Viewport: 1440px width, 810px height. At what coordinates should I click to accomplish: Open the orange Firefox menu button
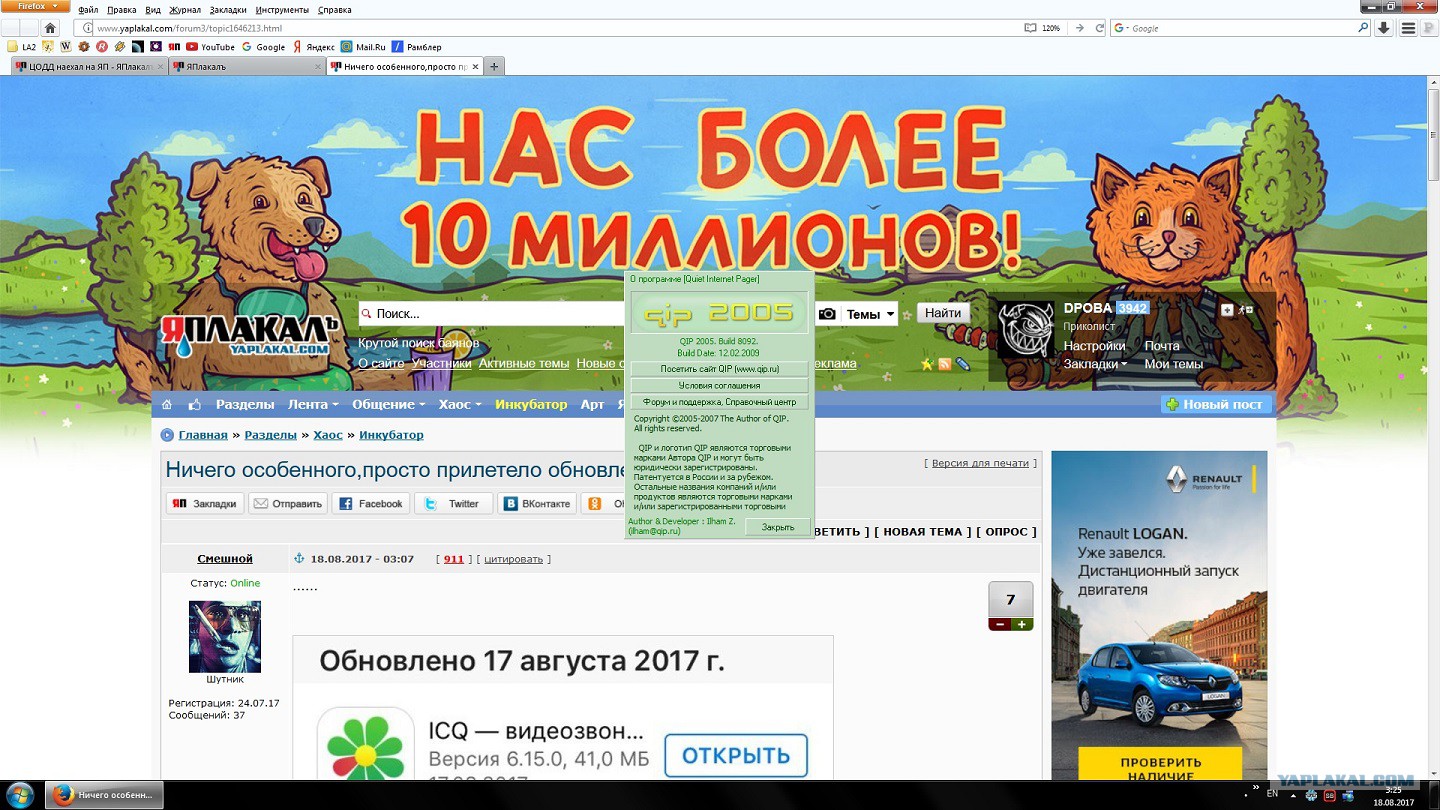coord(35,6)
